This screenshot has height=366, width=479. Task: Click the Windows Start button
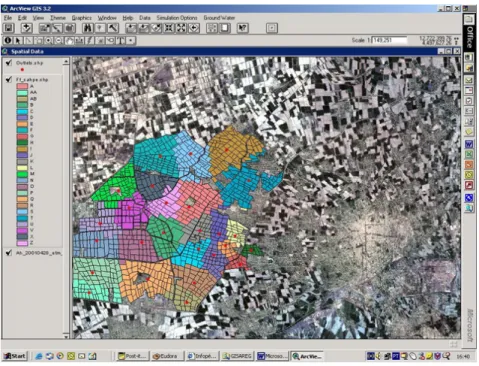click(x=15, y=356)
